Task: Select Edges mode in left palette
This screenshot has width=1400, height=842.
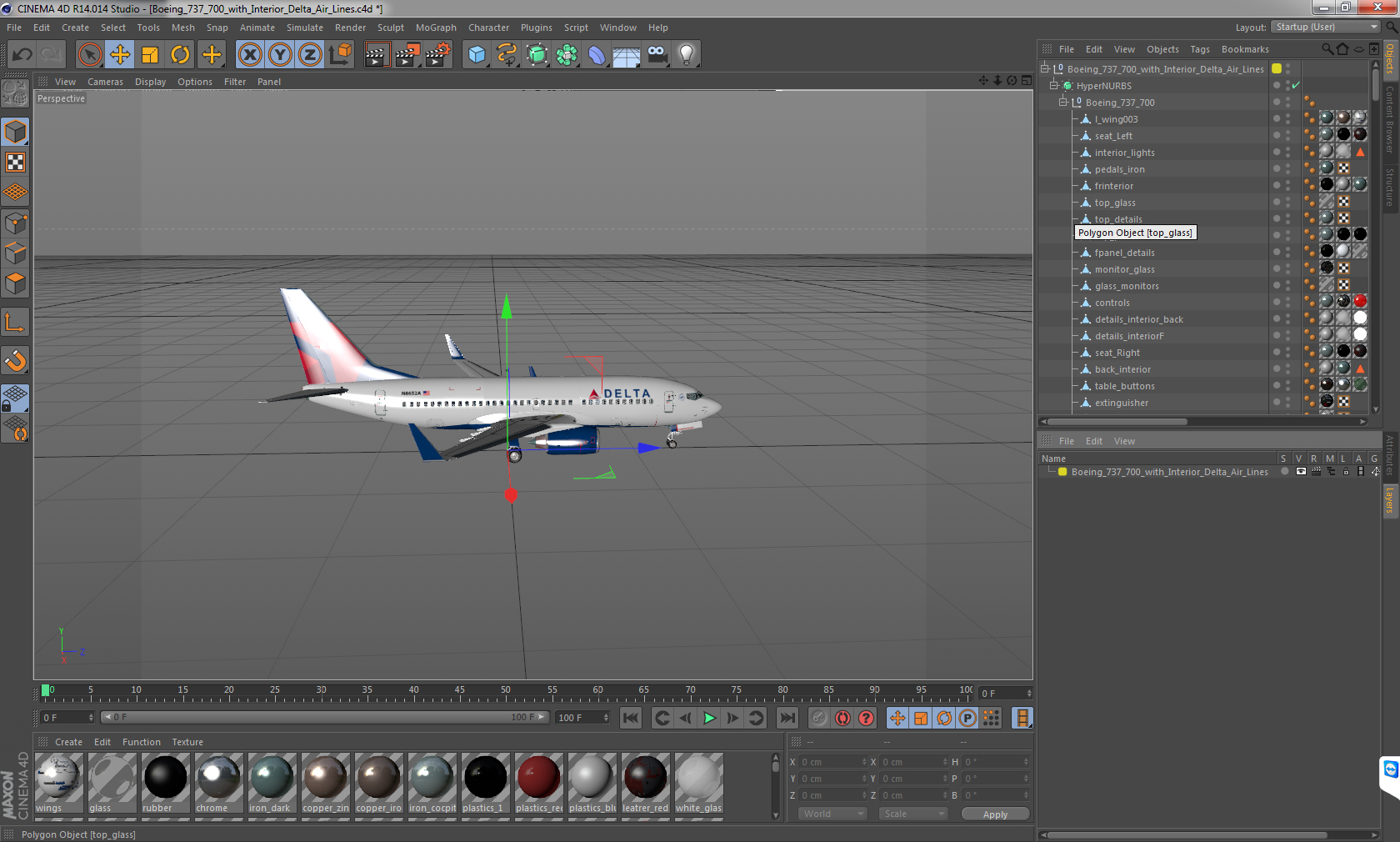Action: tap(15, 253)
